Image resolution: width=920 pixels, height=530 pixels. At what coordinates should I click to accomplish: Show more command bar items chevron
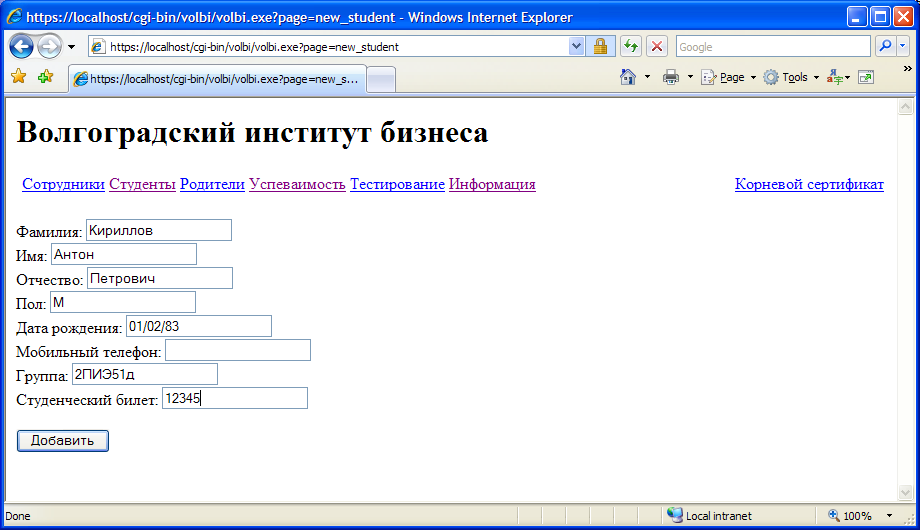tap(908, 69)
